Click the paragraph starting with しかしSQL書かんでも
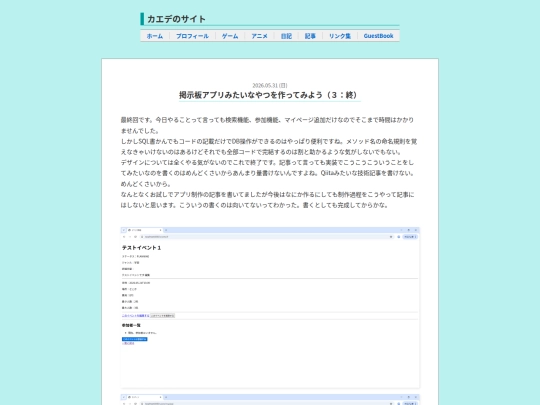The height and width of the screenshot is (405, 540). pos(269,146)
